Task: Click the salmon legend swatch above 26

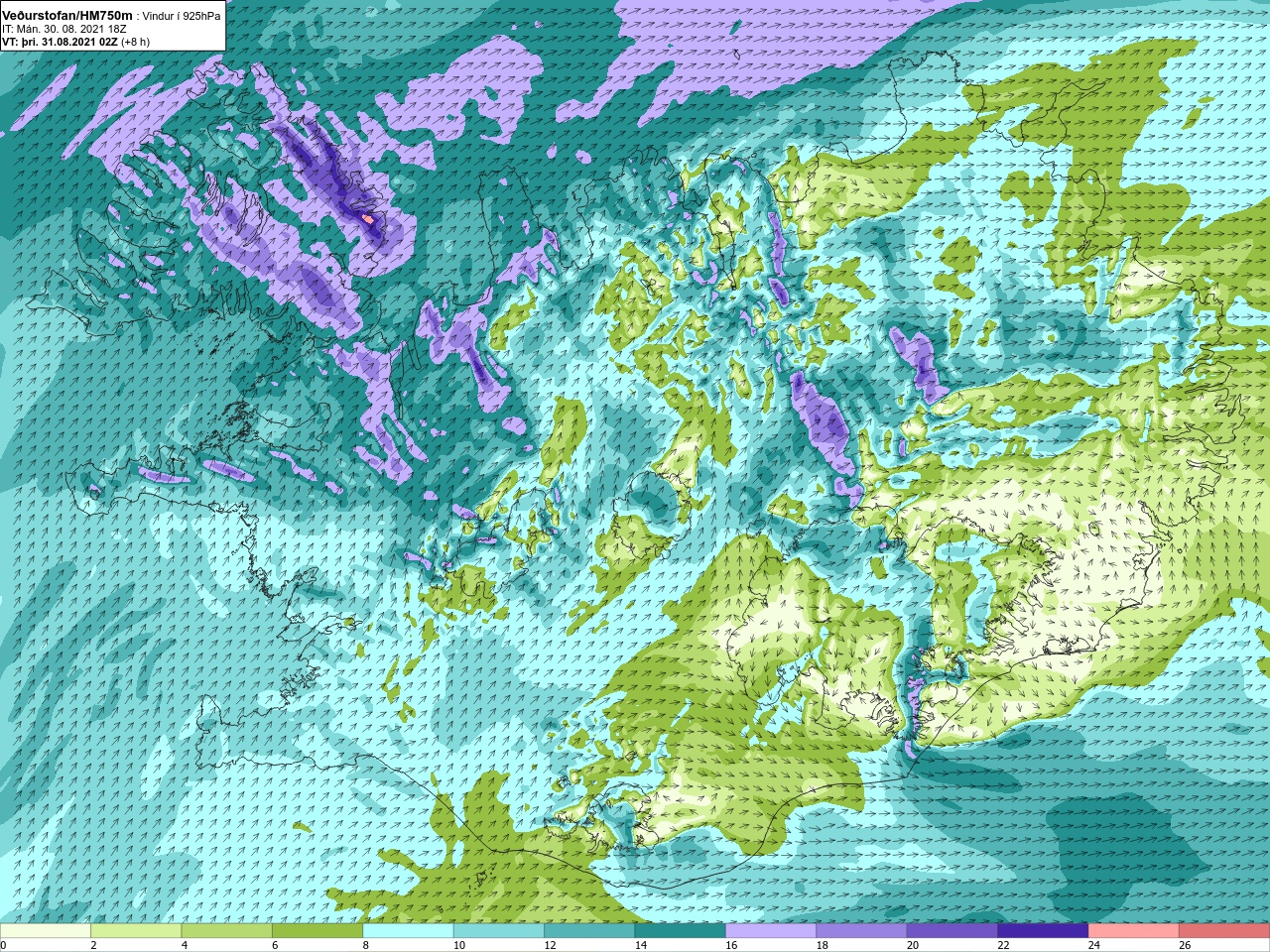Action: coord(1225,931)
